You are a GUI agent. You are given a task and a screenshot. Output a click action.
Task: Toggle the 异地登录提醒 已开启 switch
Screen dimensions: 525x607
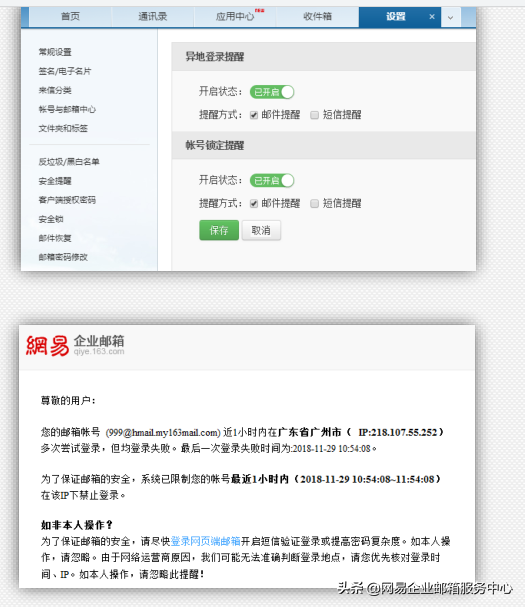[x=272, y=92]
